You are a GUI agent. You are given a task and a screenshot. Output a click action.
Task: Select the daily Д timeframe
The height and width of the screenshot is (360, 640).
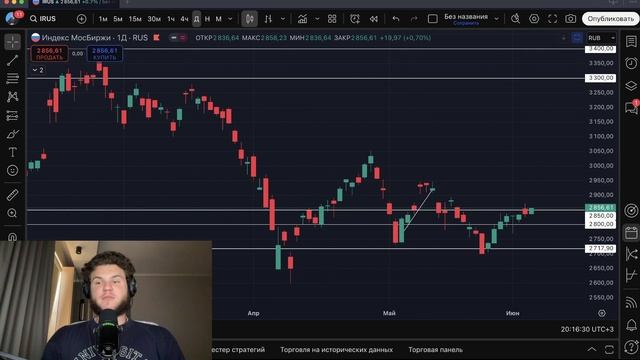pyautogui.click(x=196, y=19)
